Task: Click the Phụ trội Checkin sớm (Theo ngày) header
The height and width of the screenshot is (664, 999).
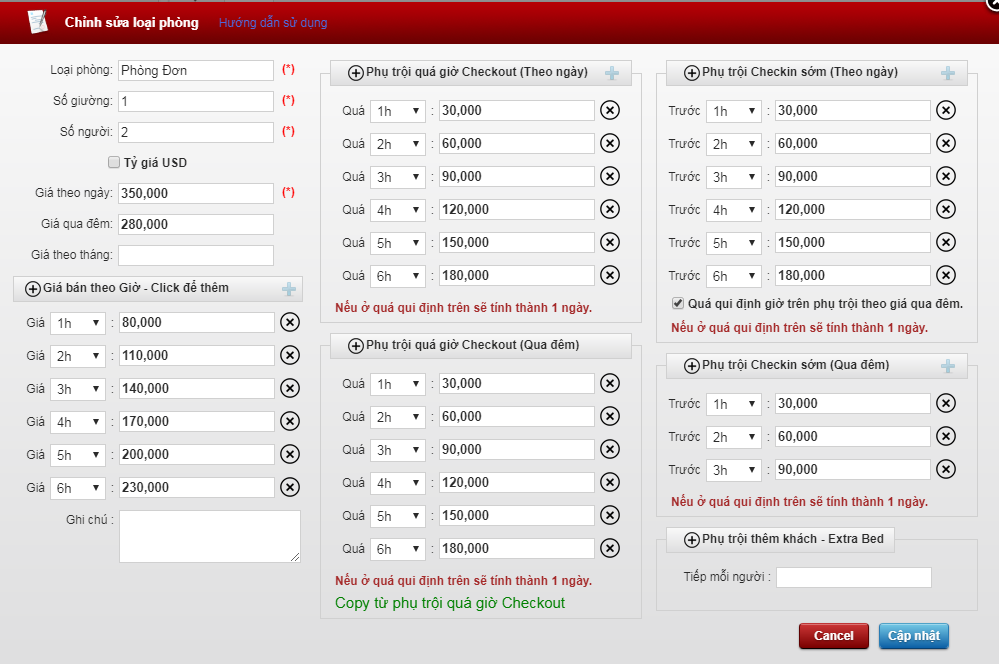Action: pos(817,73)
